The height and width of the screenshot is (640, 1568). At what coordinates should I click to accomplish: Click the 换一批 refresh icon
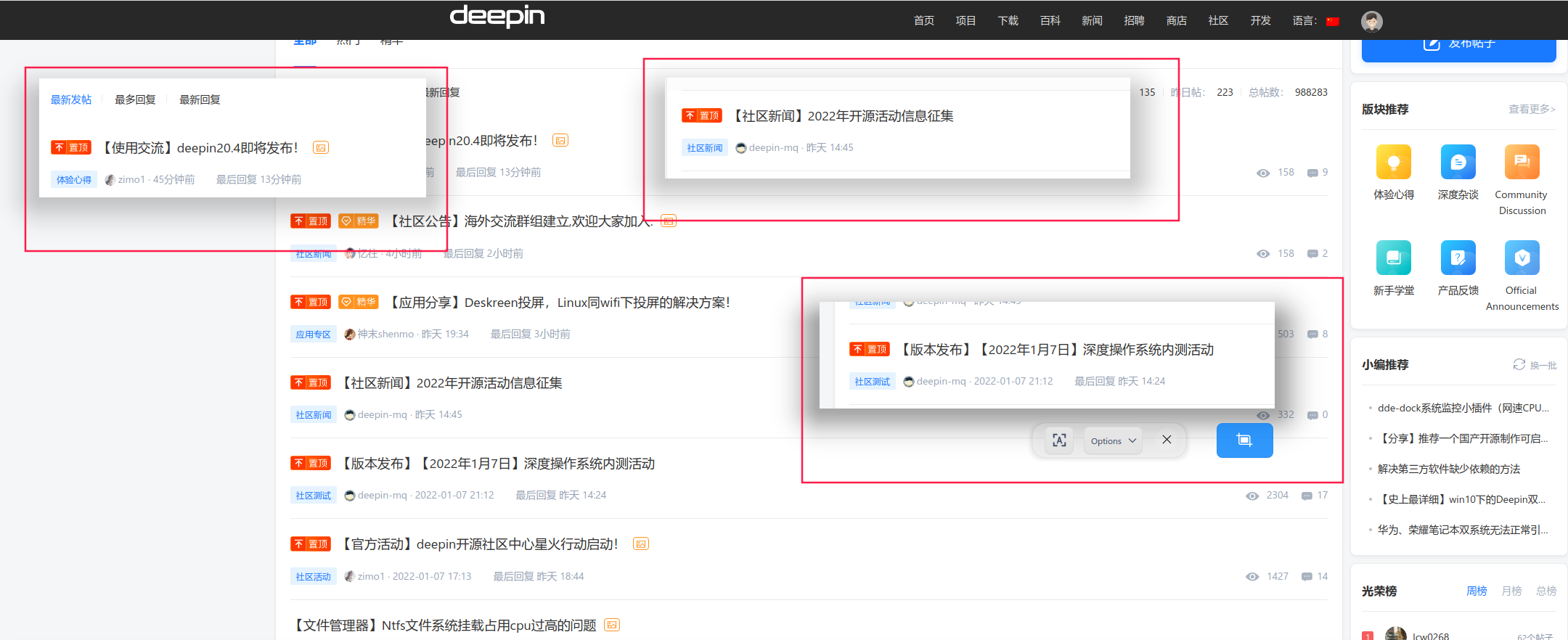[1519, 364]
